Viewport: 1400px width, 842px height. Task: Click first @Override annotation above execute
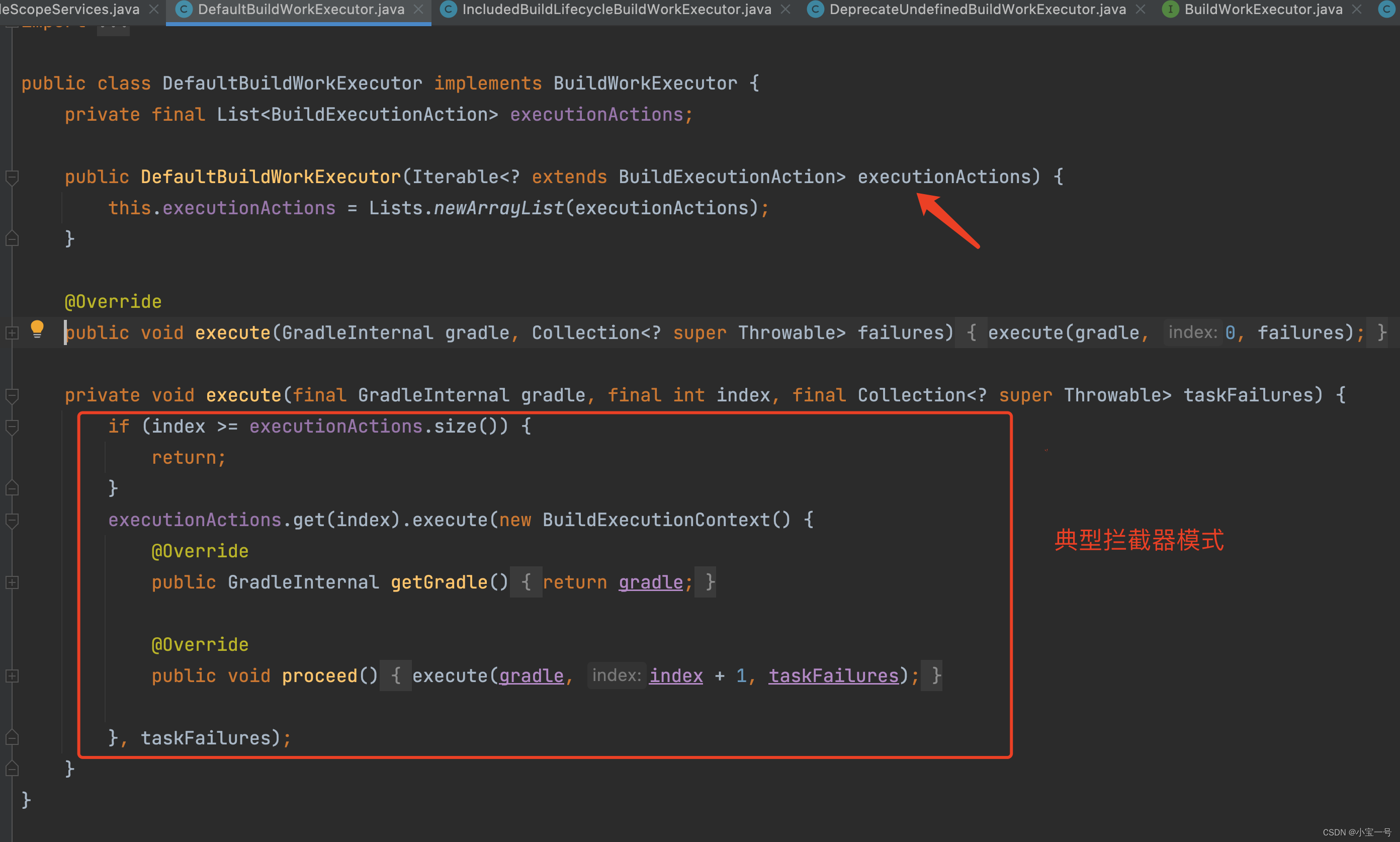click(113, 302)
